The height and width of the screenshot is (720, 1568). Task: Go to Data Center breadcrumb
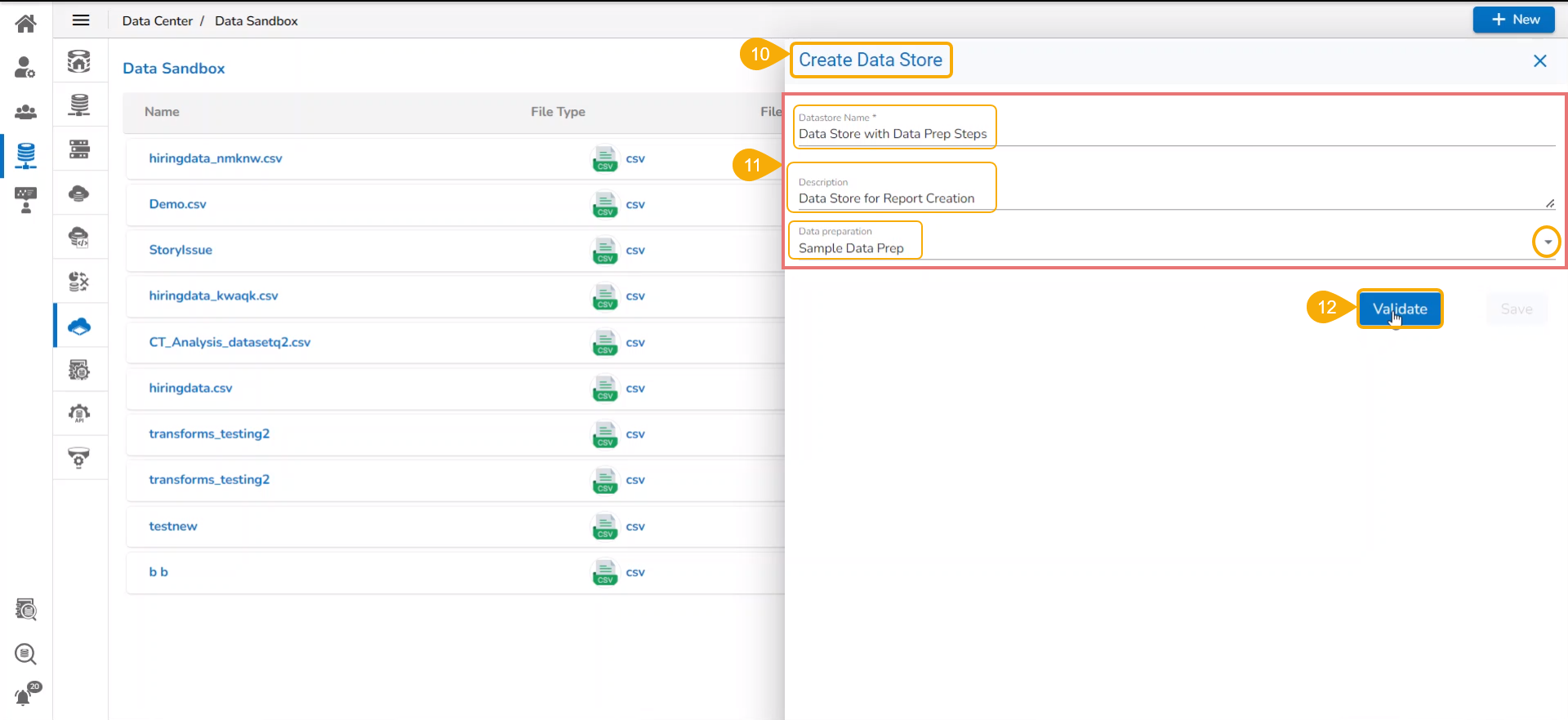157,21
